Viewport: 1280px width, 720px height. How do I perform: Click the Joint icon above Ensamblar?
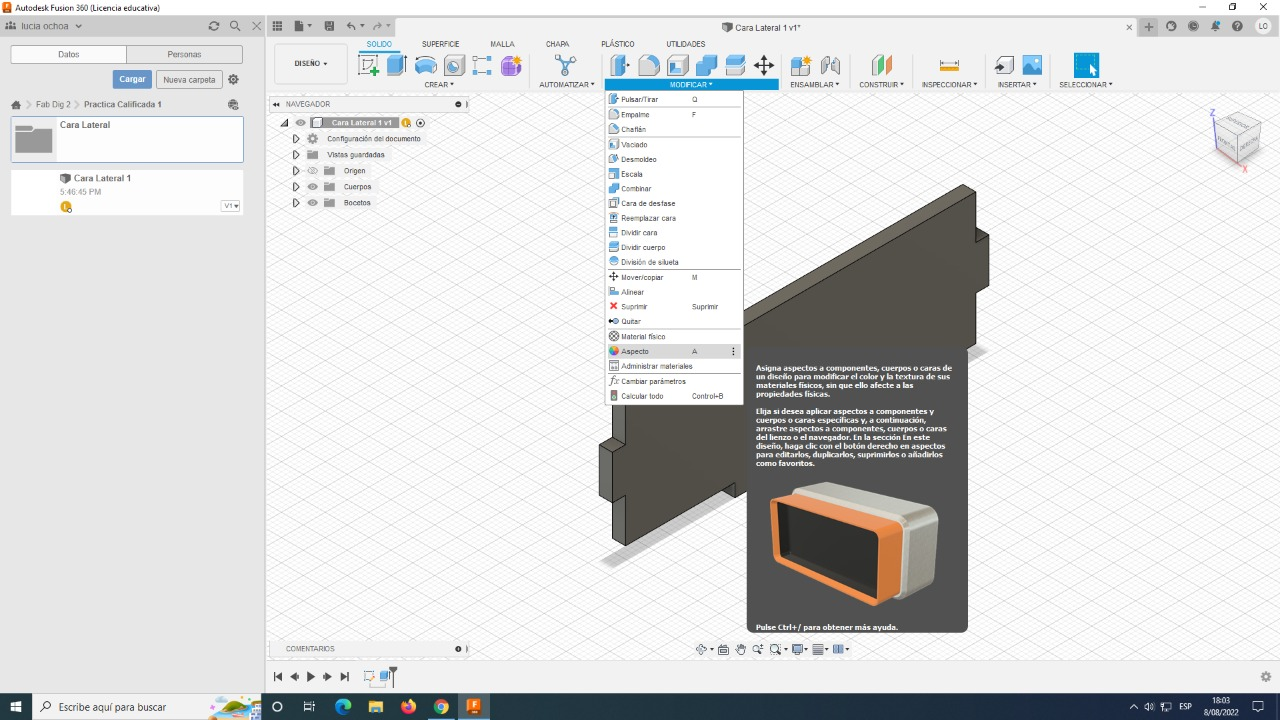pos(830,66)
